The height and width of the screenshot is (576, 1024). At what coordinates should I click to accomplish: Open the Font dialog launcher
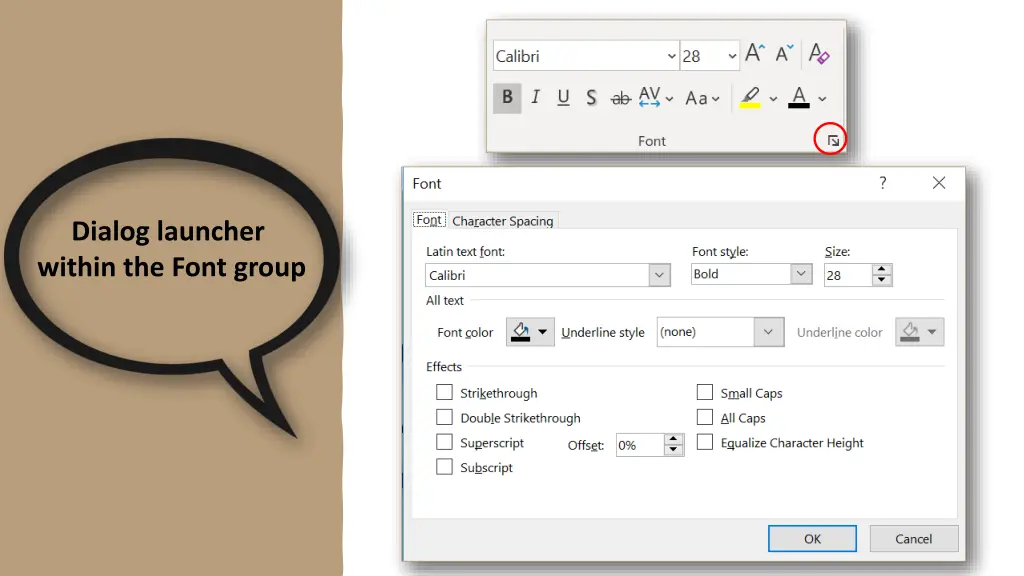coord(833,140)
